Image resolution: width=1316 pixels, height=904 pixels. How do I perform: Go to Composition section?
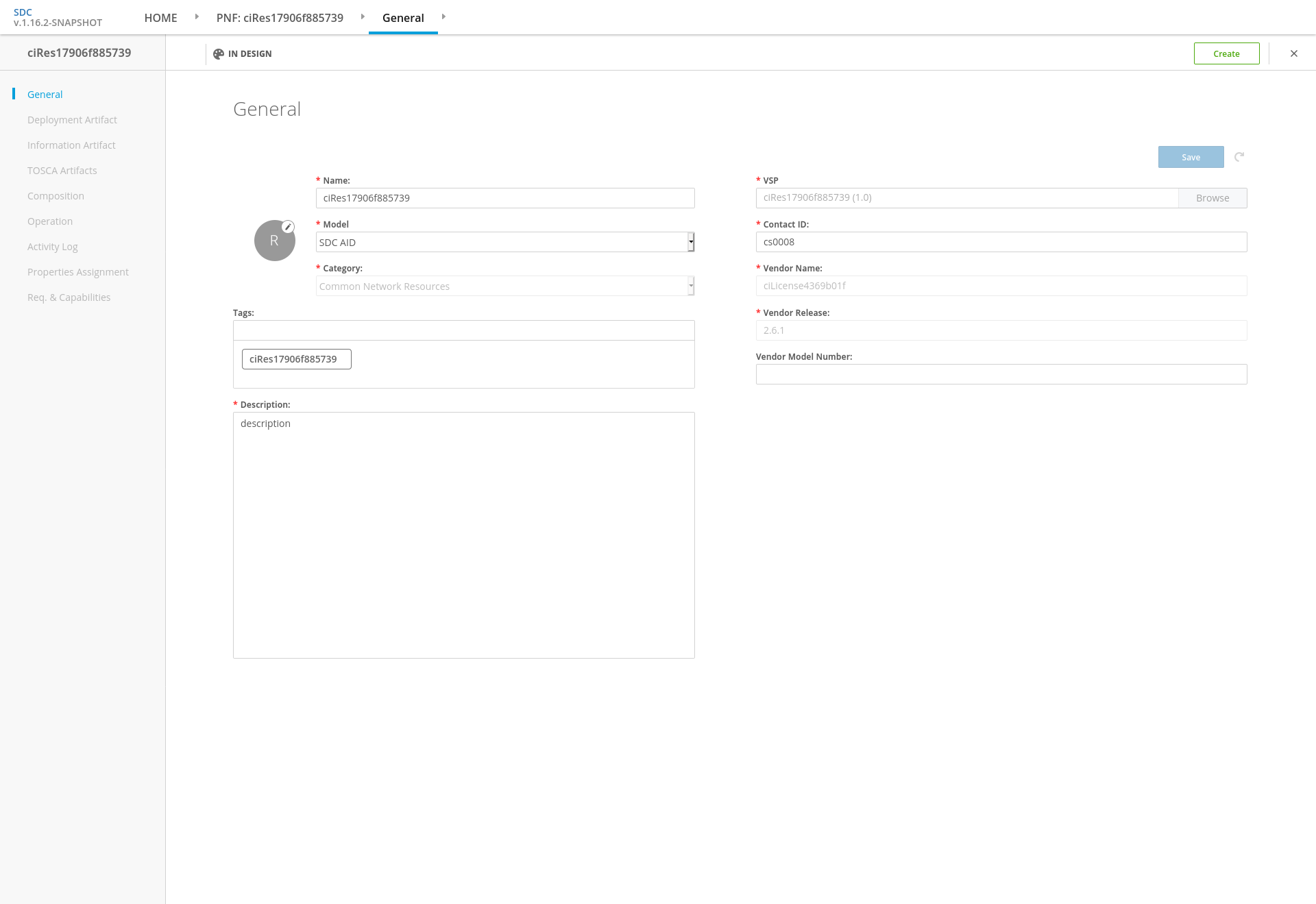coord(56,196)
